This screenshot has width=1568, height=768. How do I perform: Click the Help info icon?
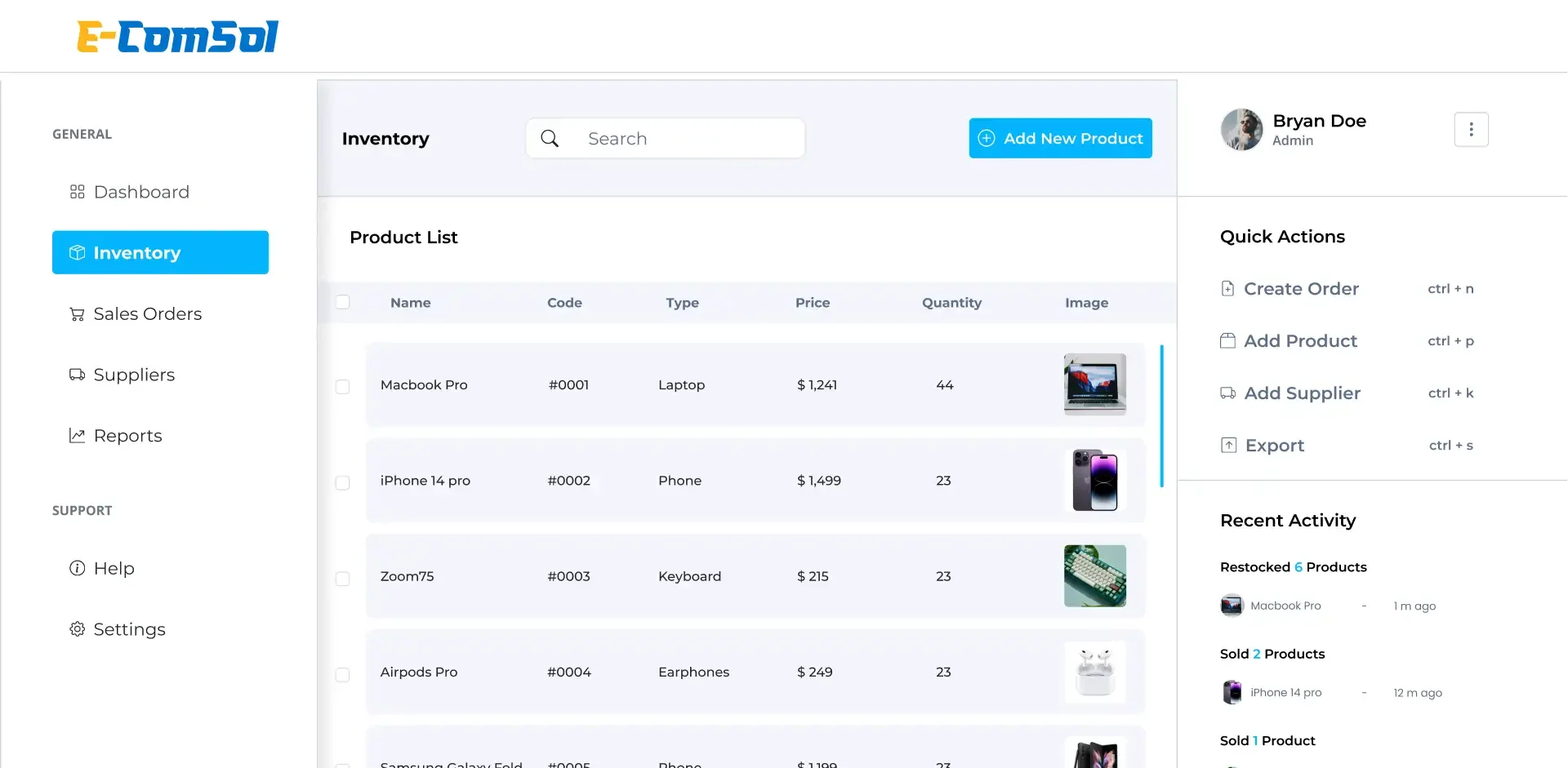click(78, 568)
